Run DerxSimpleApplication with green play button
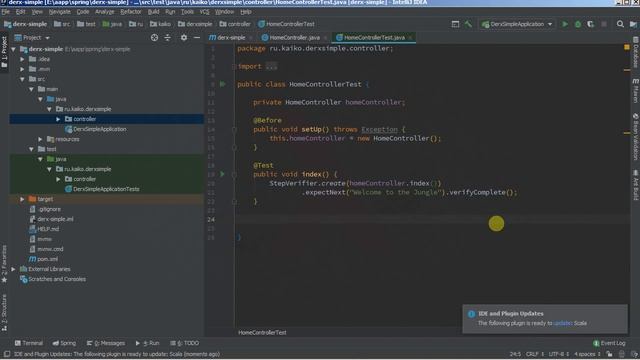The height and width of the screenshot is (360, 640). pyautogui.click(x=565, y=24)
